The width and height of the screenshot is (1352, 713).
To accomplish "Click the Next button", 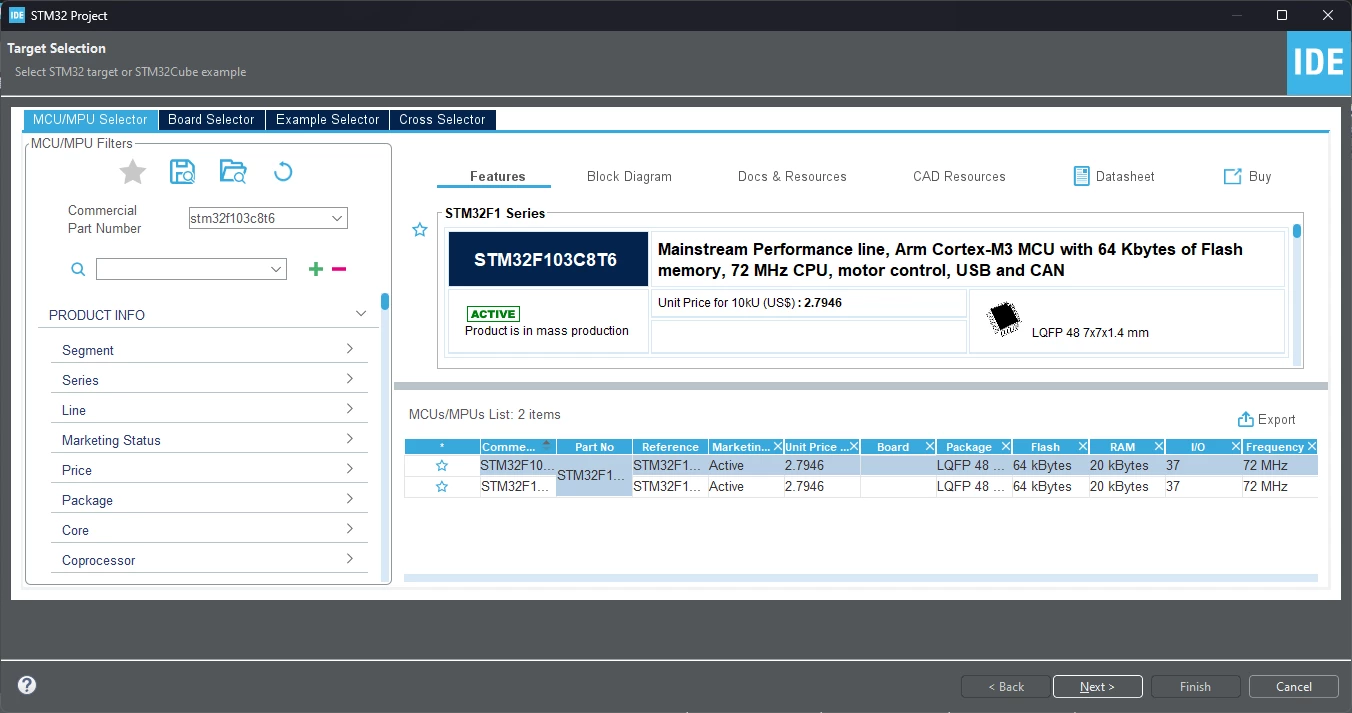I will point(1096,687).
